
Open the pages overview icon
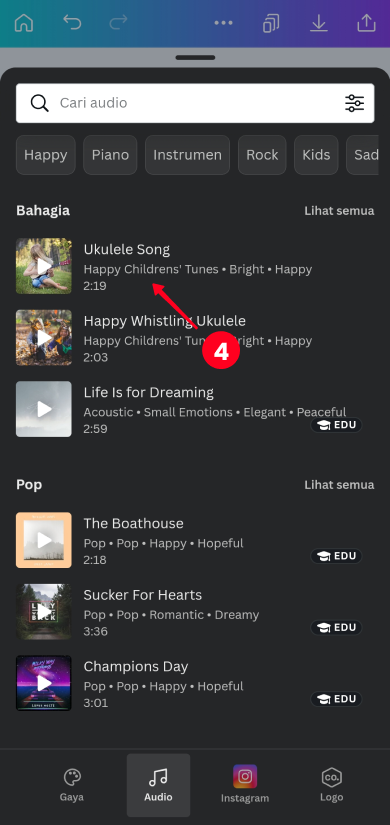(x=271, y=23)
